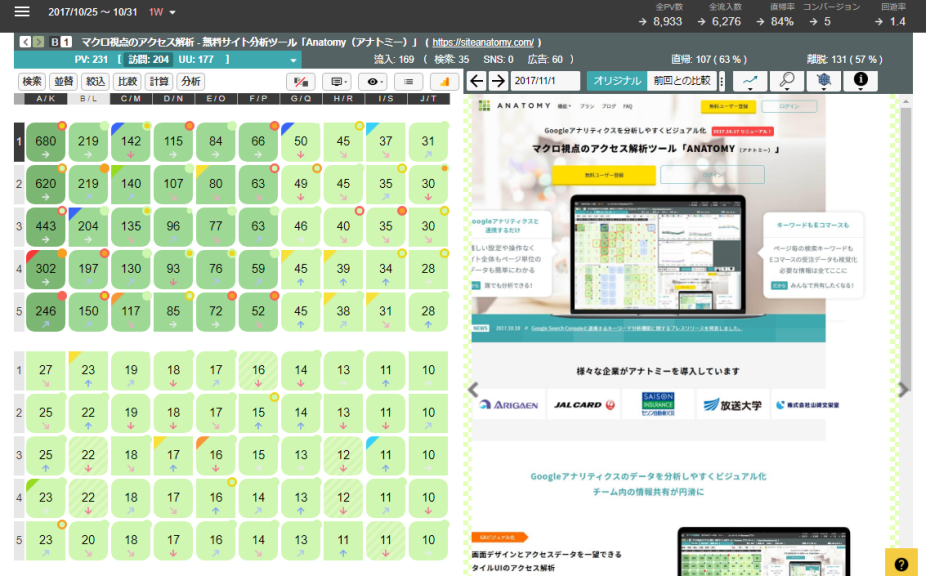Click the forward arrow beside date field
The height and width of the screenshot is (576, 926).
coord(498,81)
